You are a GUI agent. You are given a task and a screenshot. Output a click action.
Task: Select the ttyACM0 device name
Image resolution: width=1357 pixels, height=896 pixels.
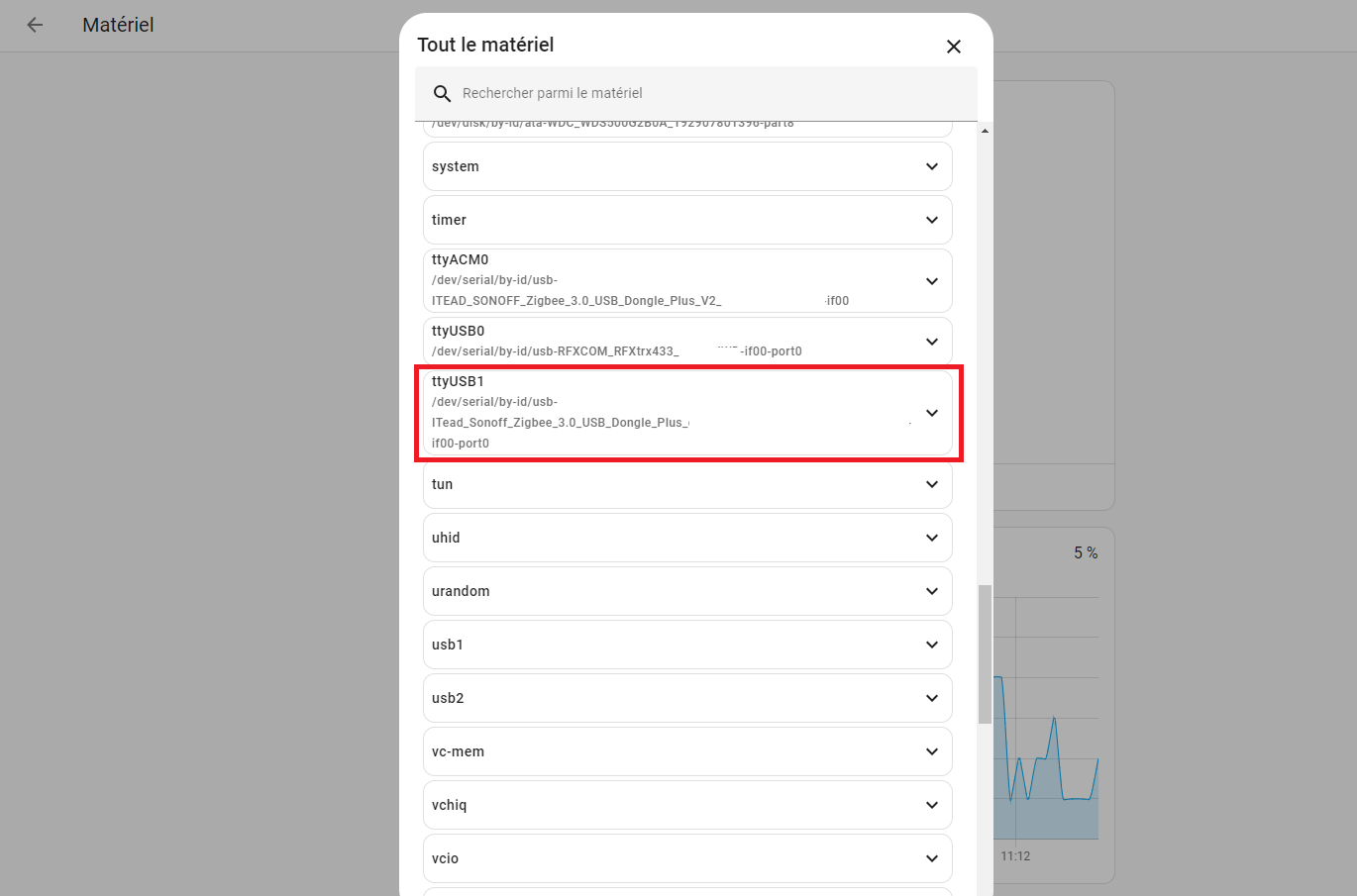point(461,259)
